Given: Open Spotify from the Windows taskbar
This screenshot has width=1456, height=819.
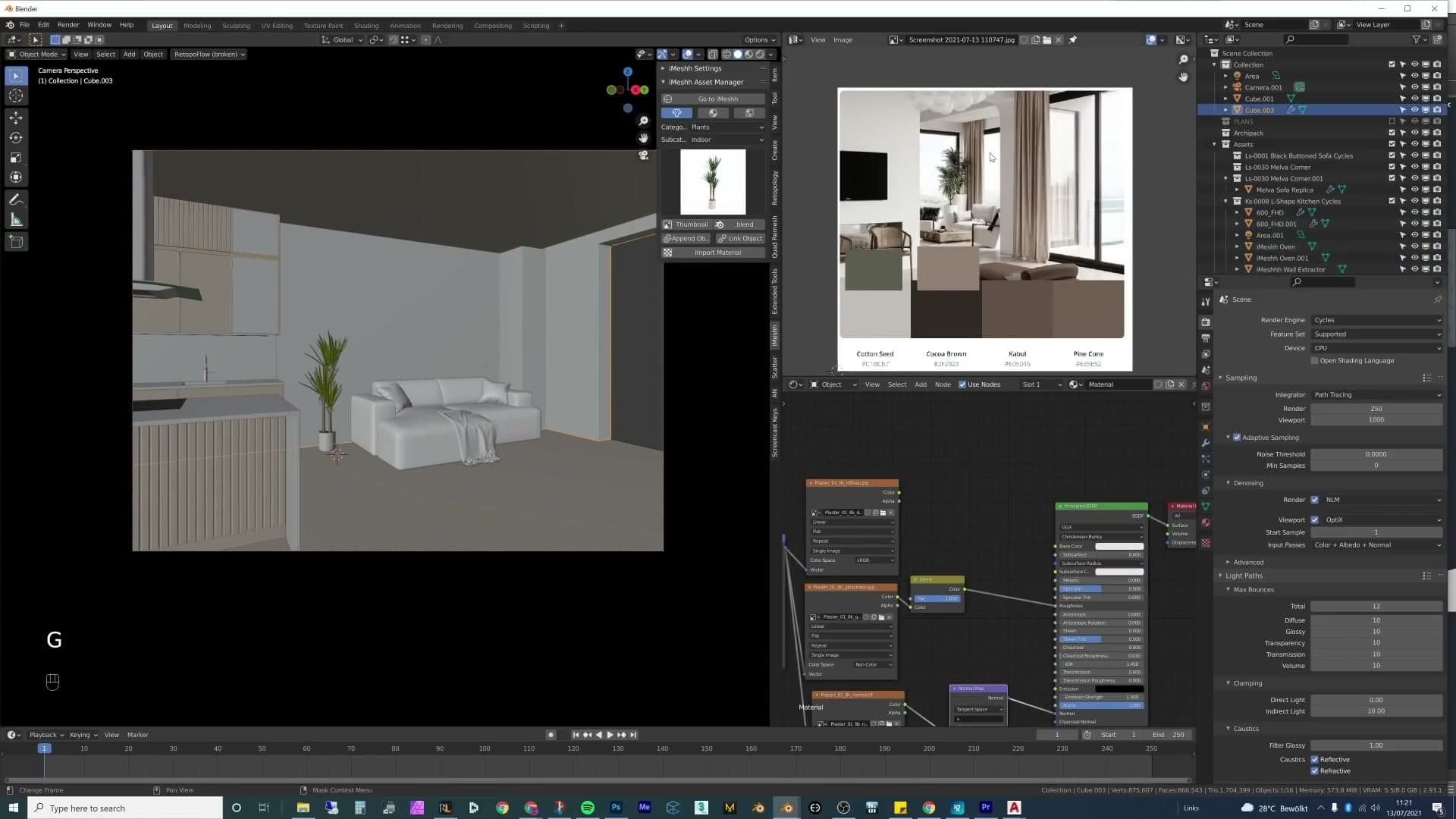Looking at the screenshot, I should pyautogui.click(x=588, y=808).
